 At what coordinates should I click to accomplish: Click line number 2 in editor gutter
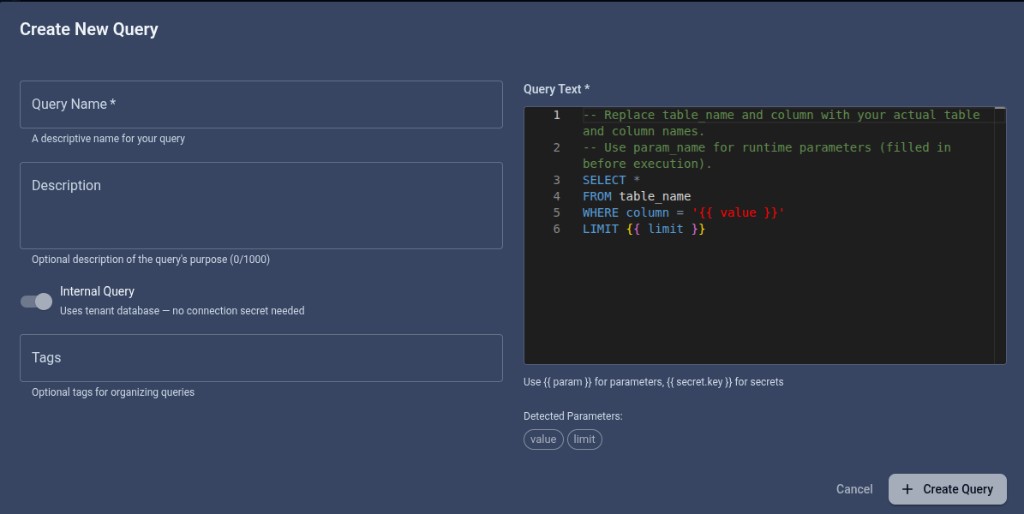[x=556, y=148]
